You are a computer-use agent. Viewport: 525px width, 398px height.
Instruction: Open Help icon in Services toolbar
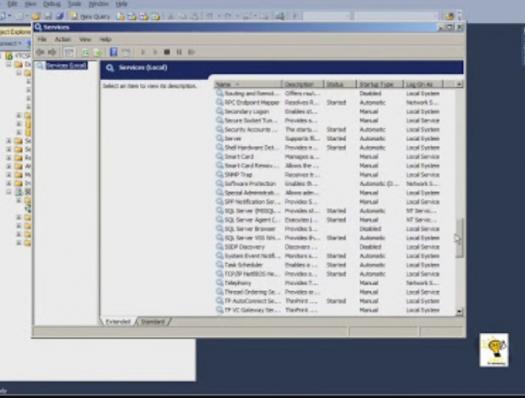(x=114, y=52)
